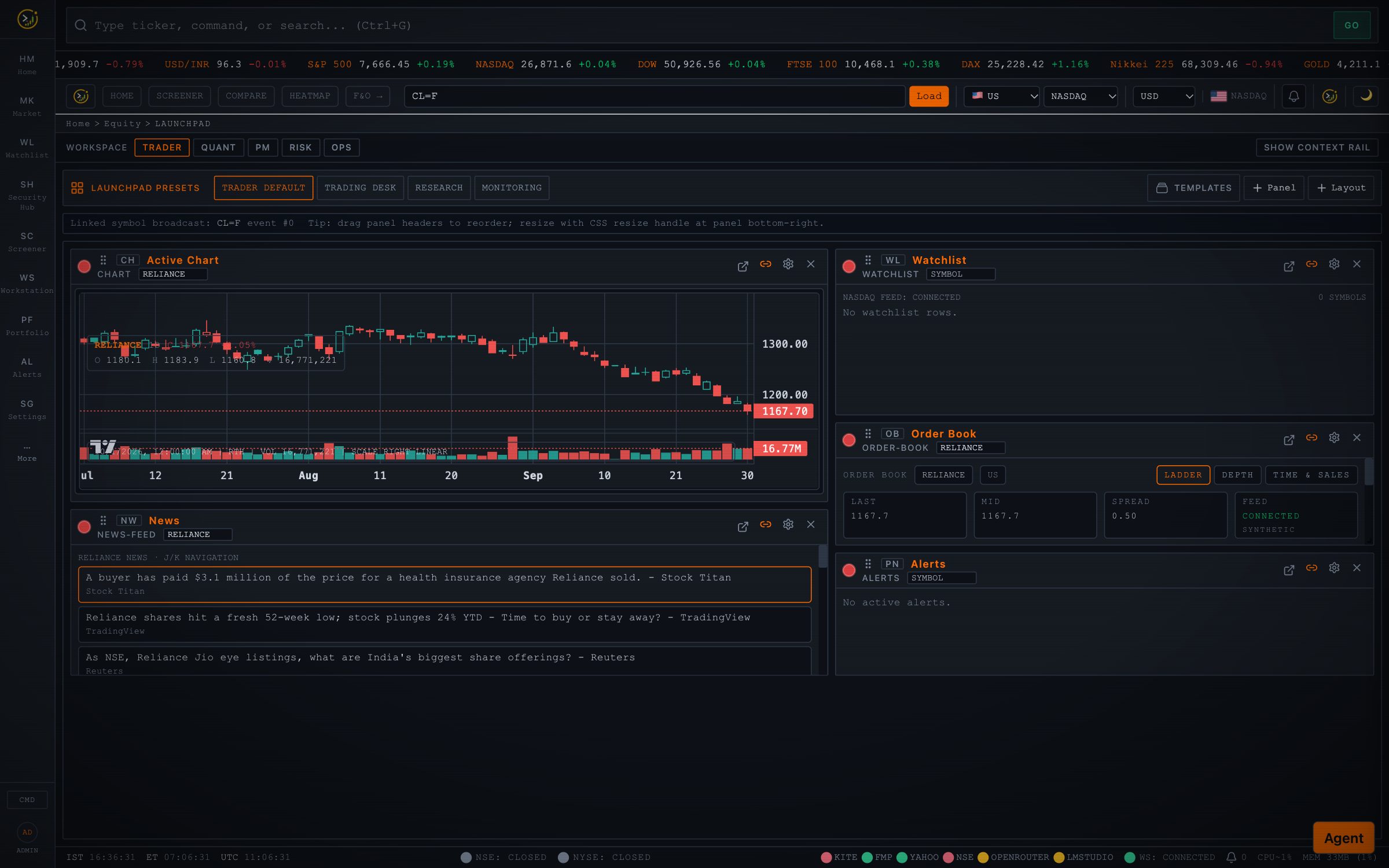Open the Reliance 52-week low news headline

[x=444, y=624]
